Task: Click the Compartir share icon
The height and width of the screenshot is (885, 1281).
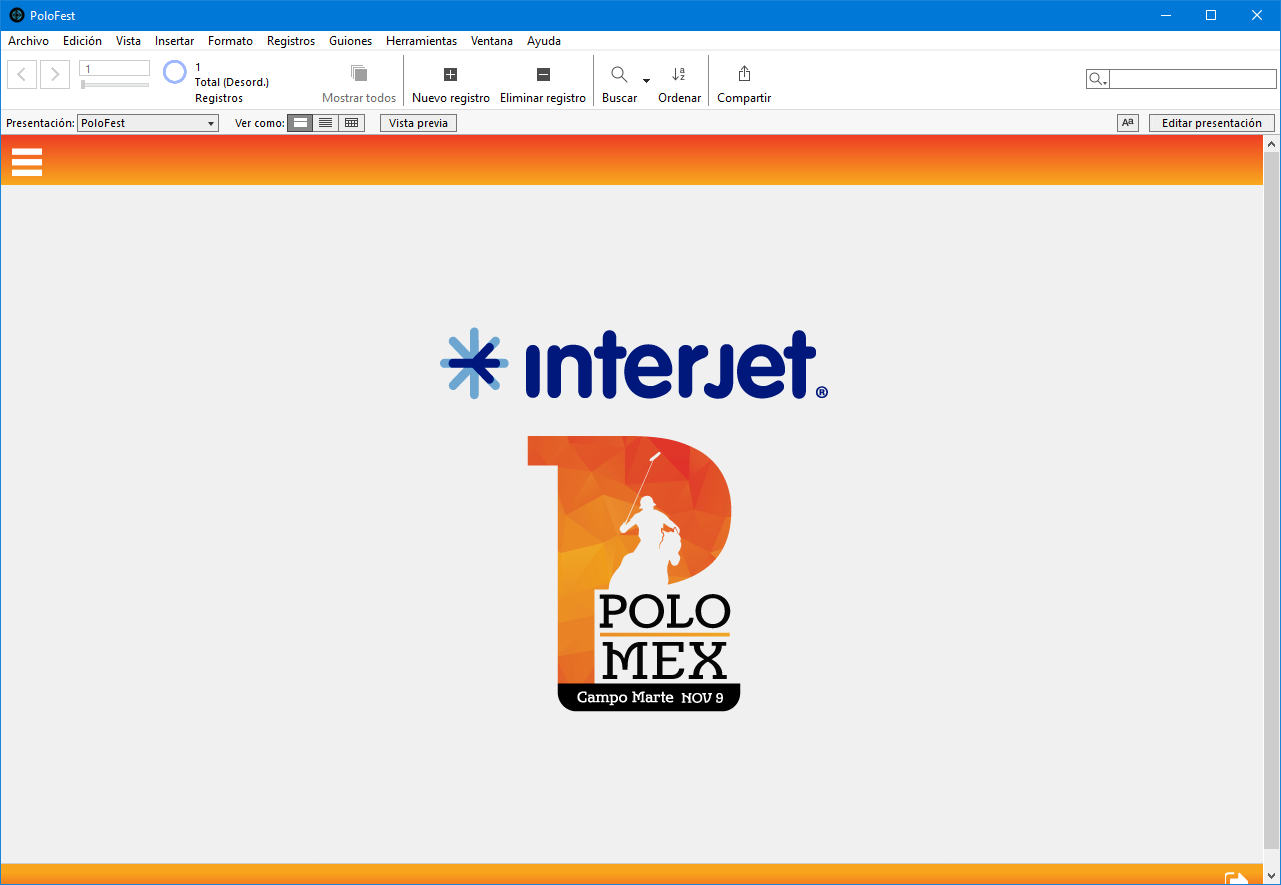Action: 744,74
